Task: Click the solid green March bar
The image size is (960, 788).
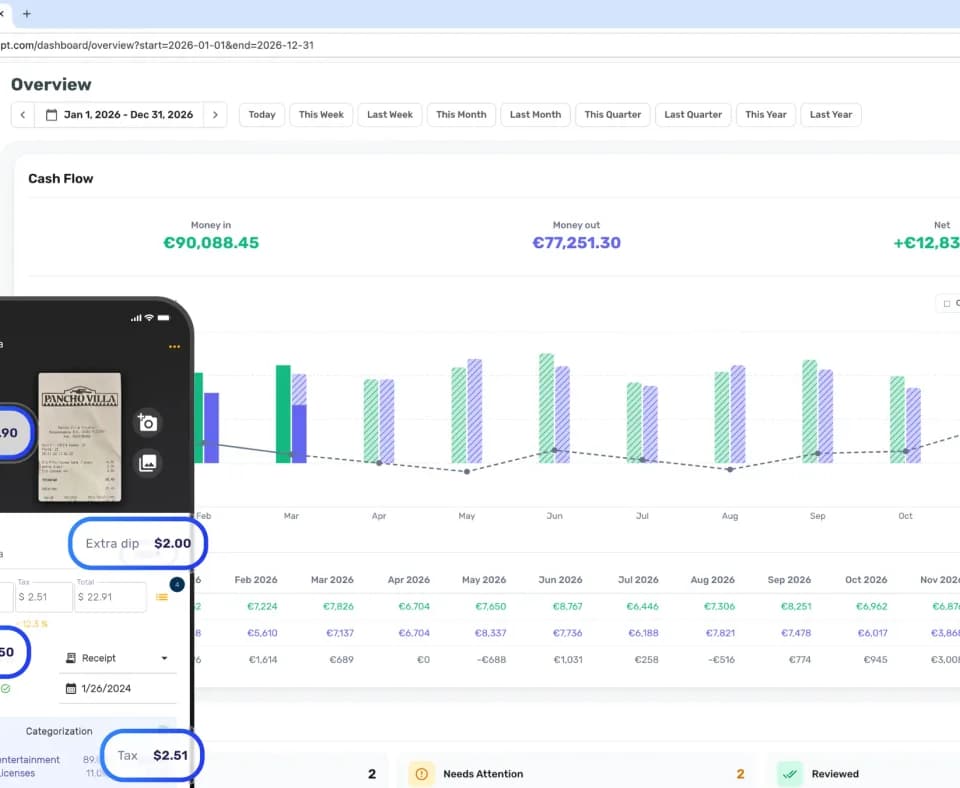Action: [x=283, y=414]
